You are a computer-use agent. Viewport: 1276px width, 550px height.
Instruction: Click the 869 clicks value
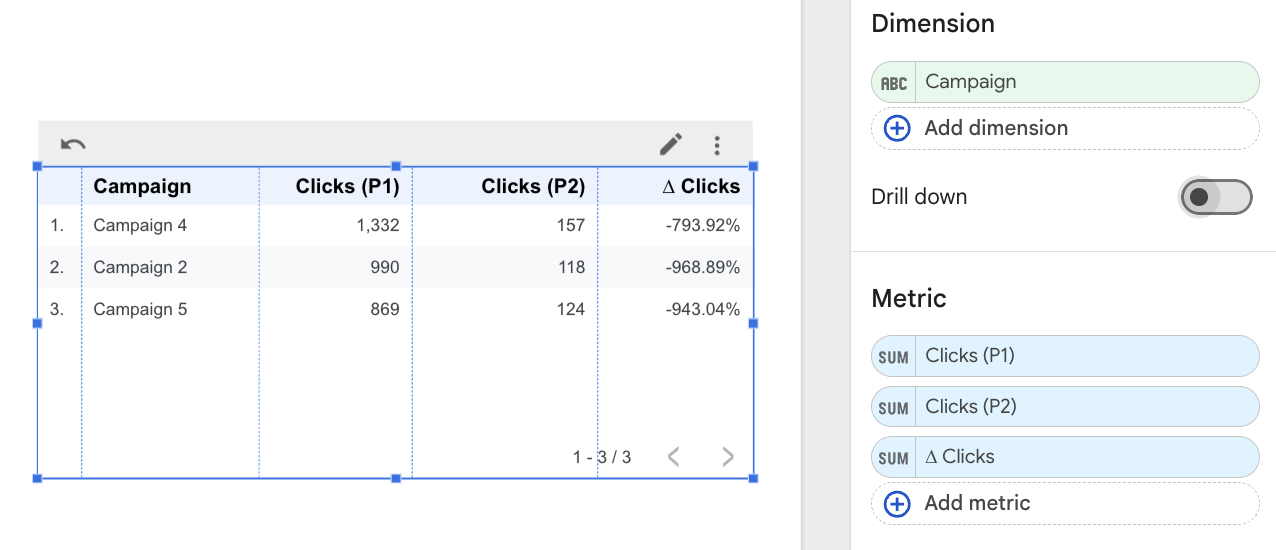tap(383, 309)
